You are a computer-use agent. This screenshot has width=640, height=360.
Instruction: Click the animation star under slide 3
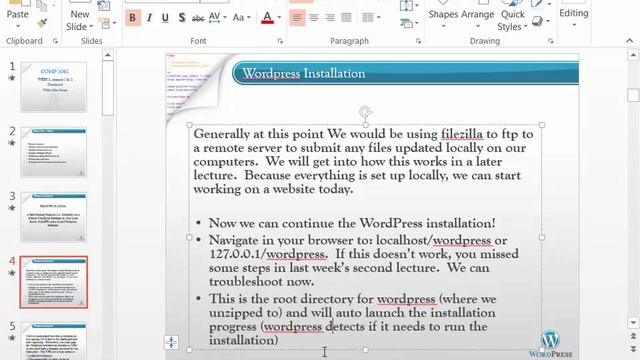pyautogui.click(x=12, y=208)
